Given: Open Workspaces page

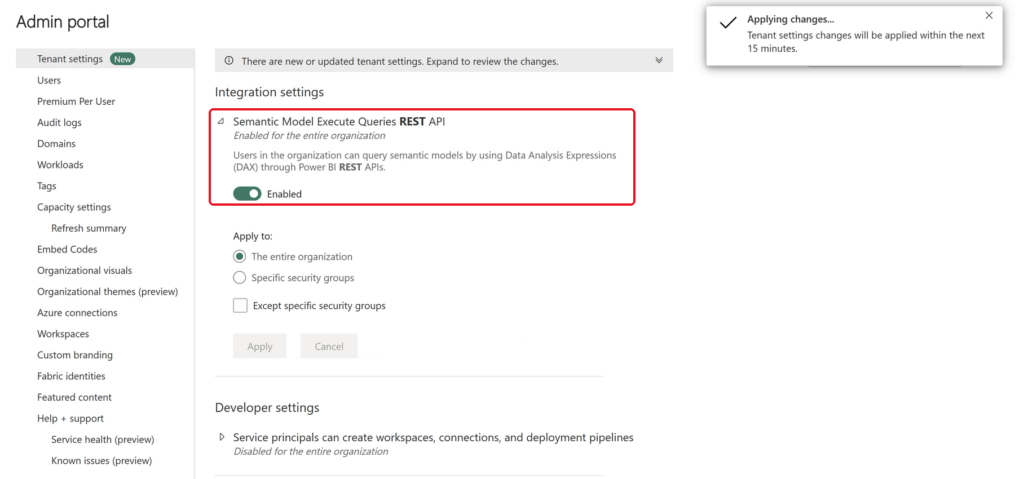Looking at the screenshot, I should click(63, 334).
